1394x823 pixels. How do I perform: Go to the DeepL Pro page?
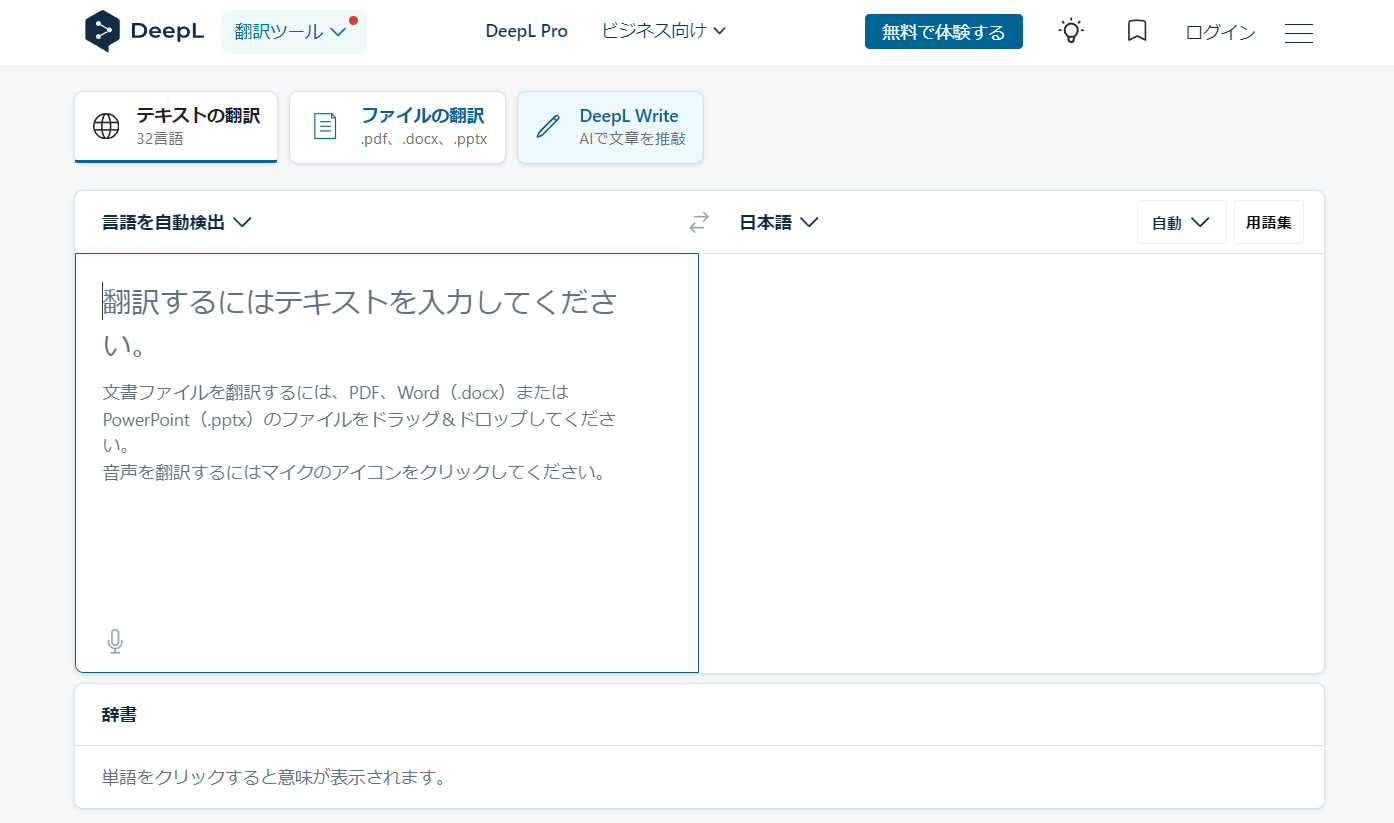coord(526,31)
